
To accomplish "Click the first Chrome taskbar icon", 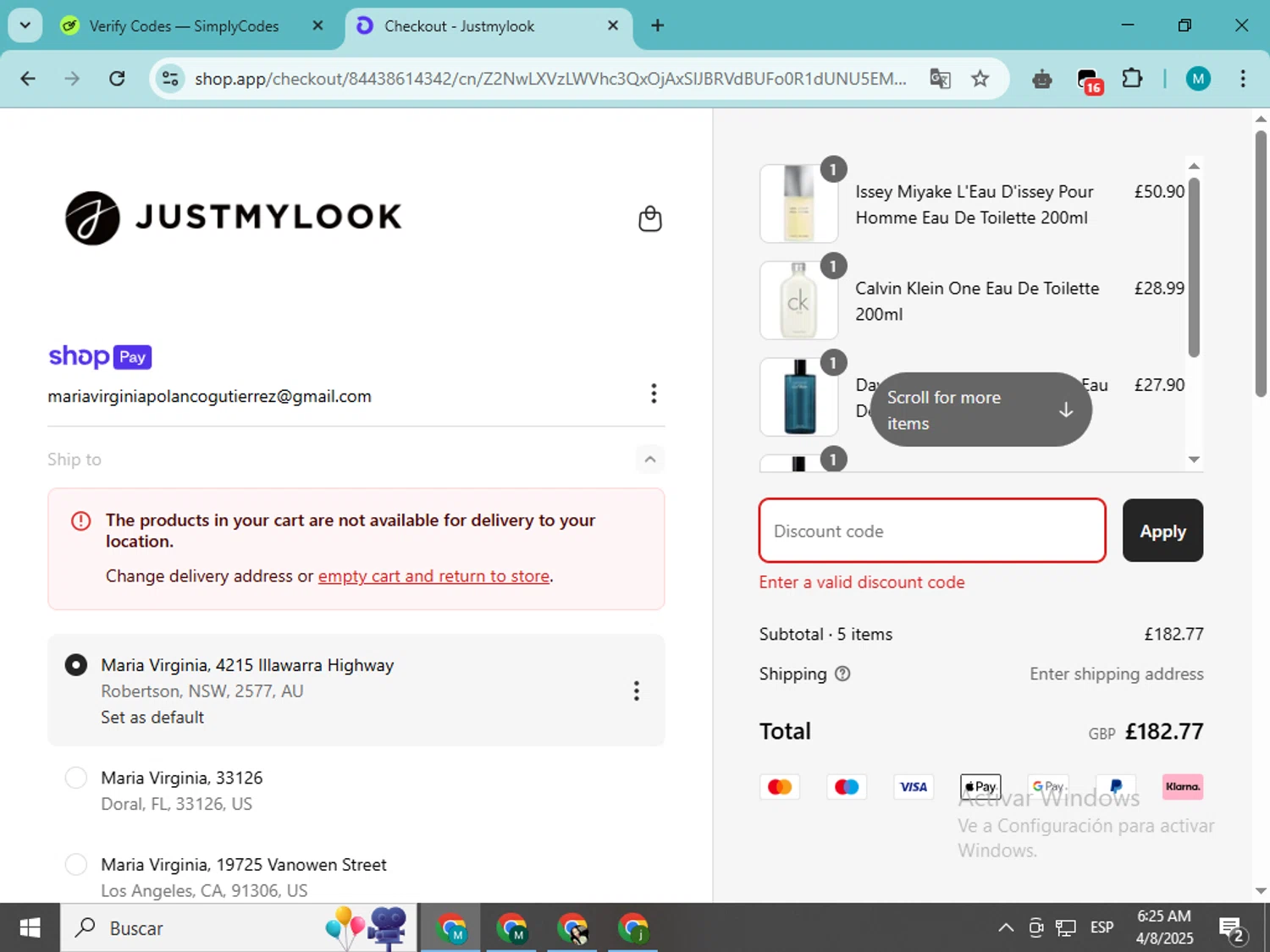I will click(x=451, y=928).
